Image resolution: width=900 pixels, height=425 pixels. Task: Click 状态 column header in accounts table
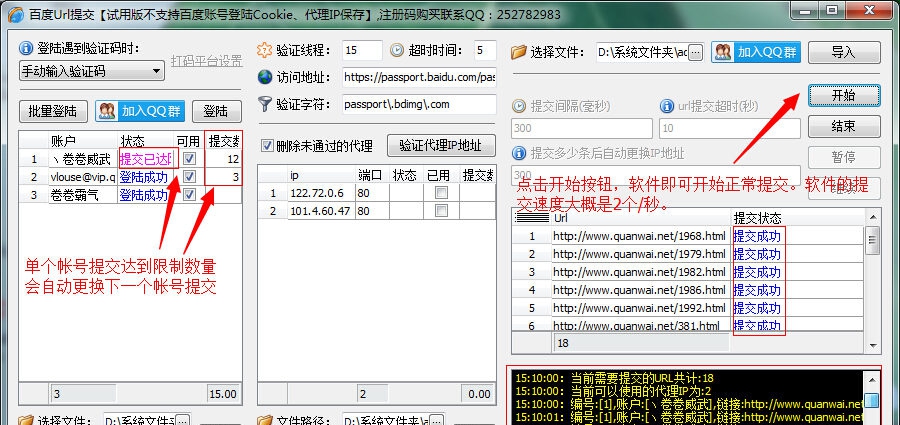[x=146, y=141]
